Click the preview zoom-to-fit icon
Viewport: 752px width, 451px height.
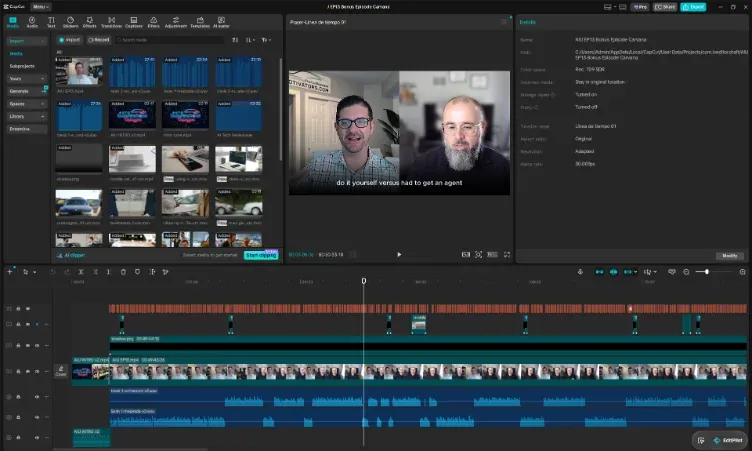coord(479,255)
